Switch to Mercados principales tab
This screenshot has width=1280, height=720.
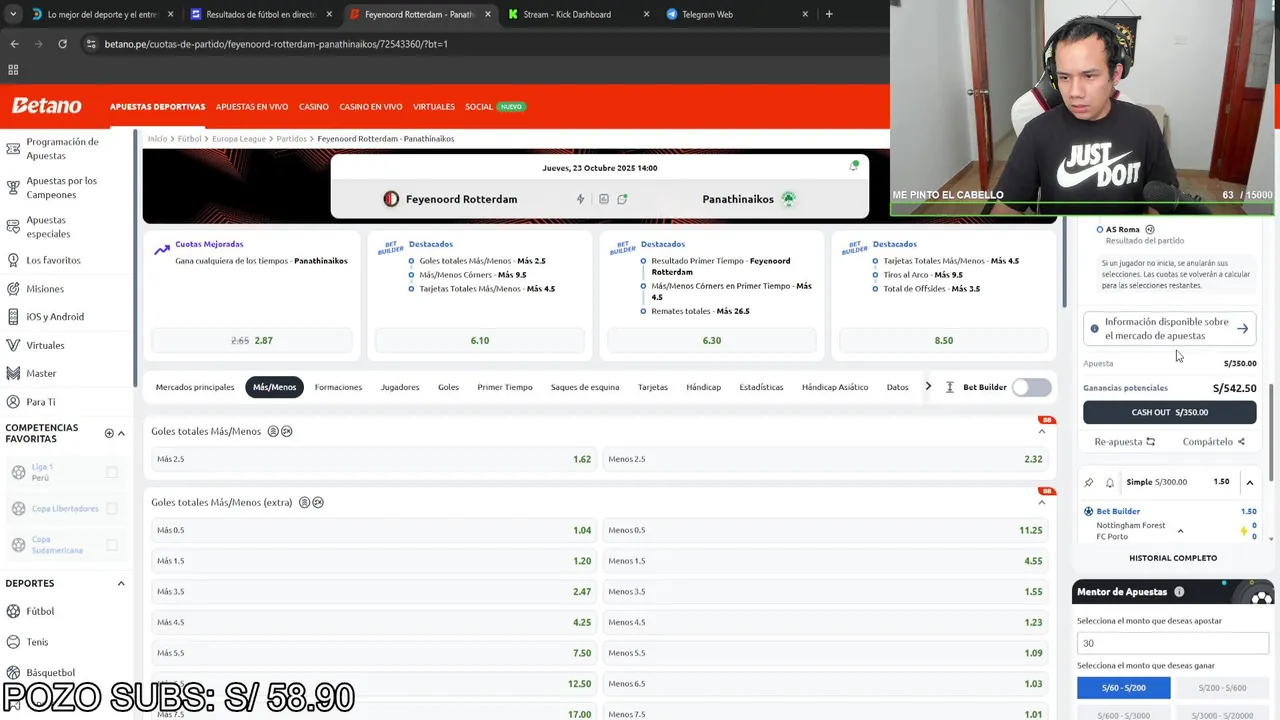(195, 387)
